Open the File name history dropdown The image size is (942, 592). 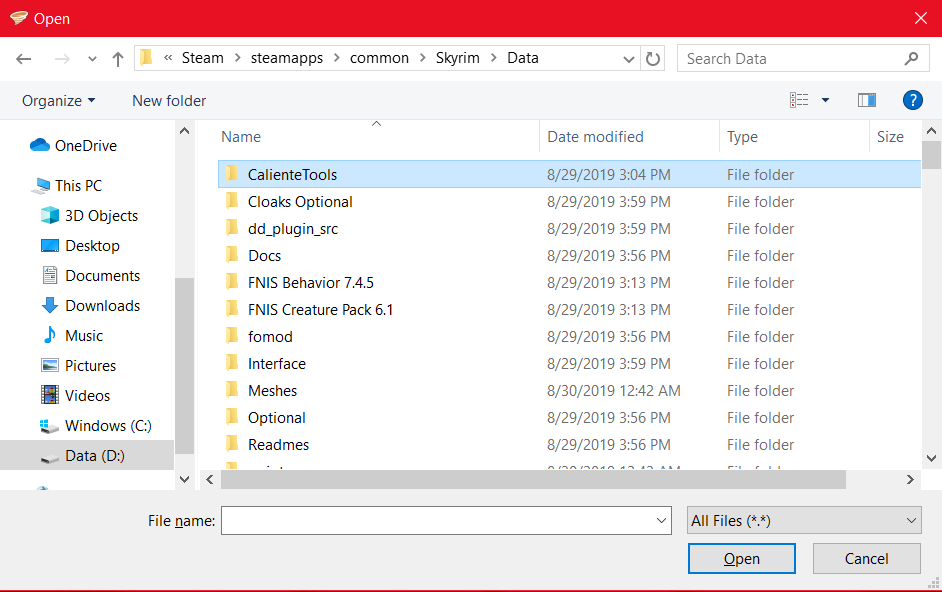coord(661,520)
